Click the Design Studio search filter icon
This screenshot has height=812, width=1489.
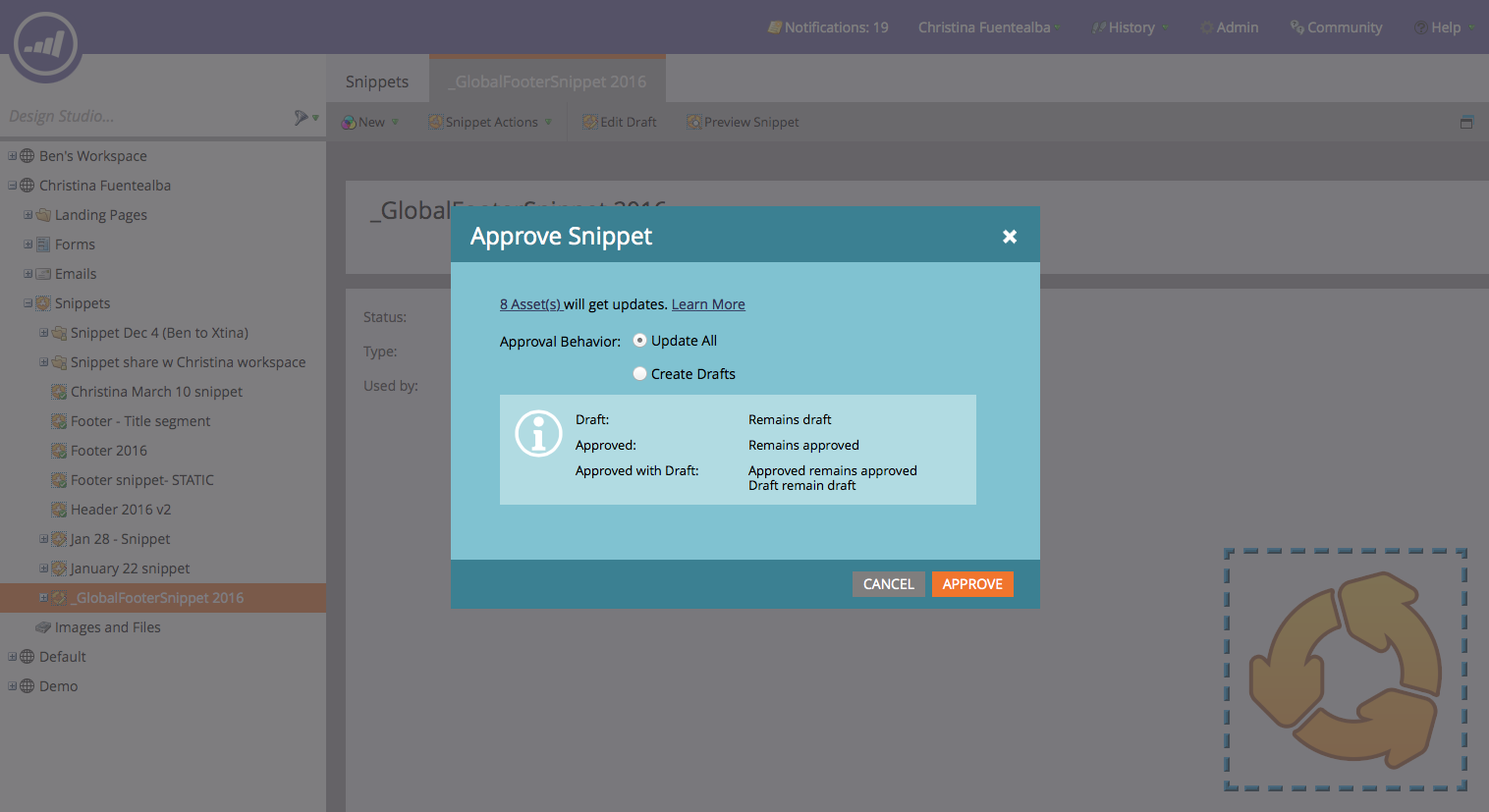(x=302, y=117)
